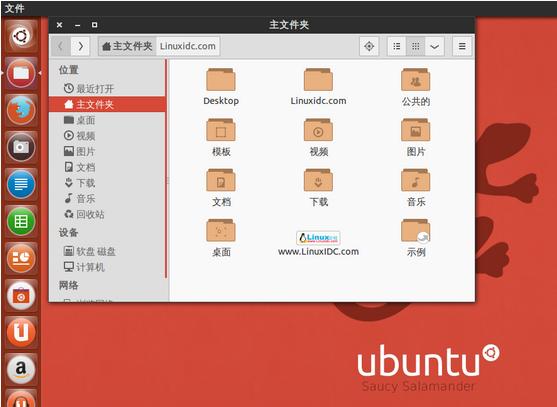Open Amazon launcher in the dock
The height and width of the screenshot is (407, 557).
(21, 369)
